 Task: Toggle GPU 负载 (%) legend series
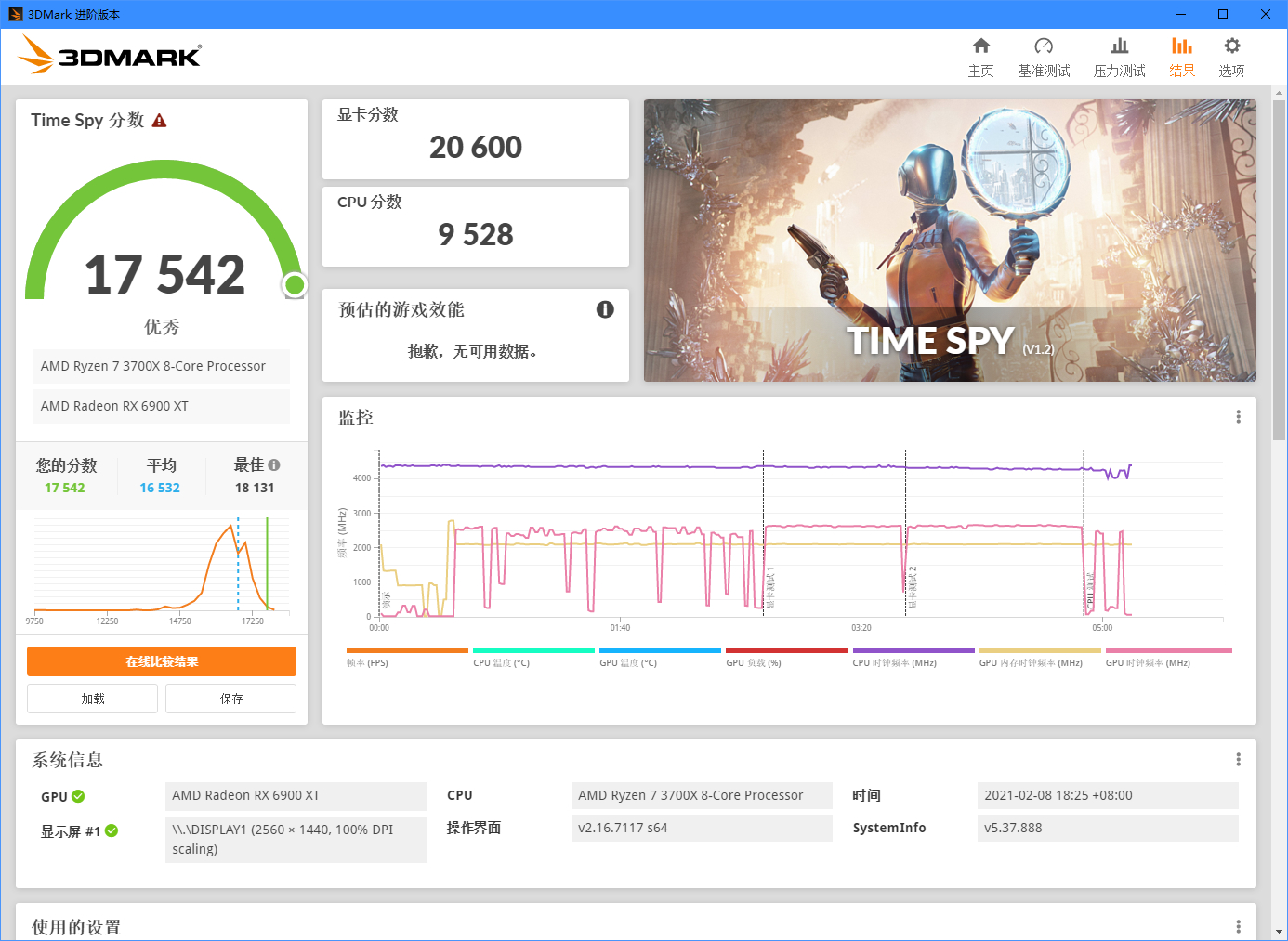coord(787,658)
